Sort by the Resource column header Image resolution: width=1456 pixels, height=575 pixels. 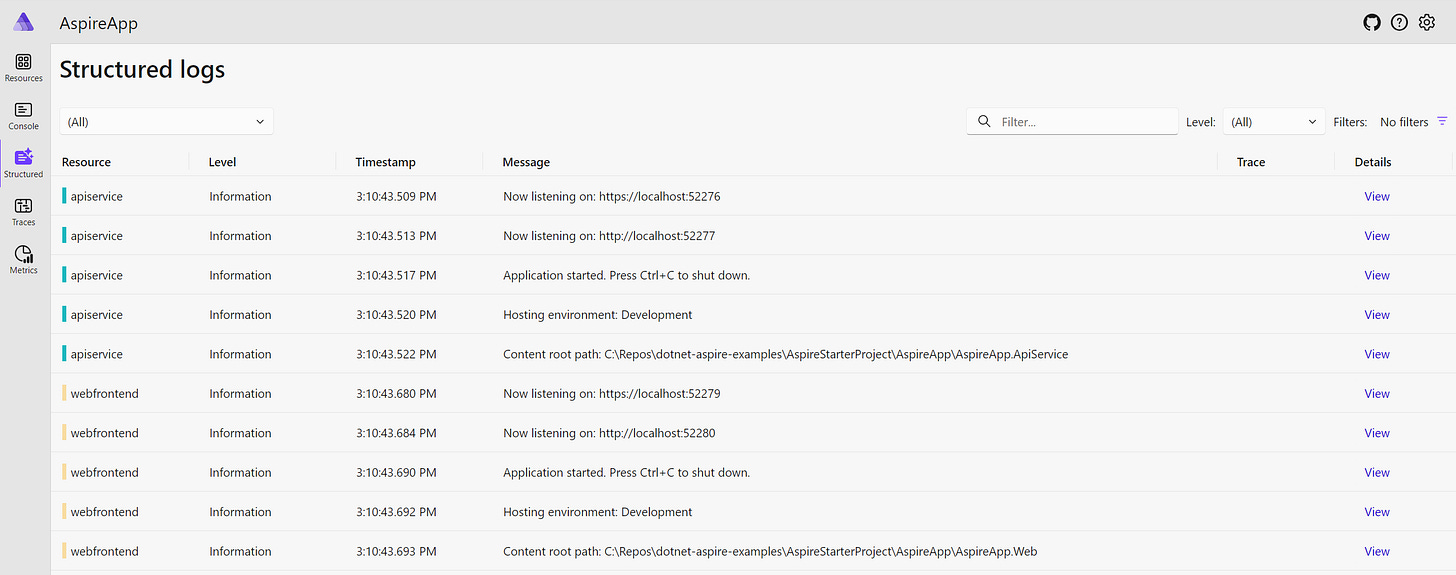pos(86,162)
